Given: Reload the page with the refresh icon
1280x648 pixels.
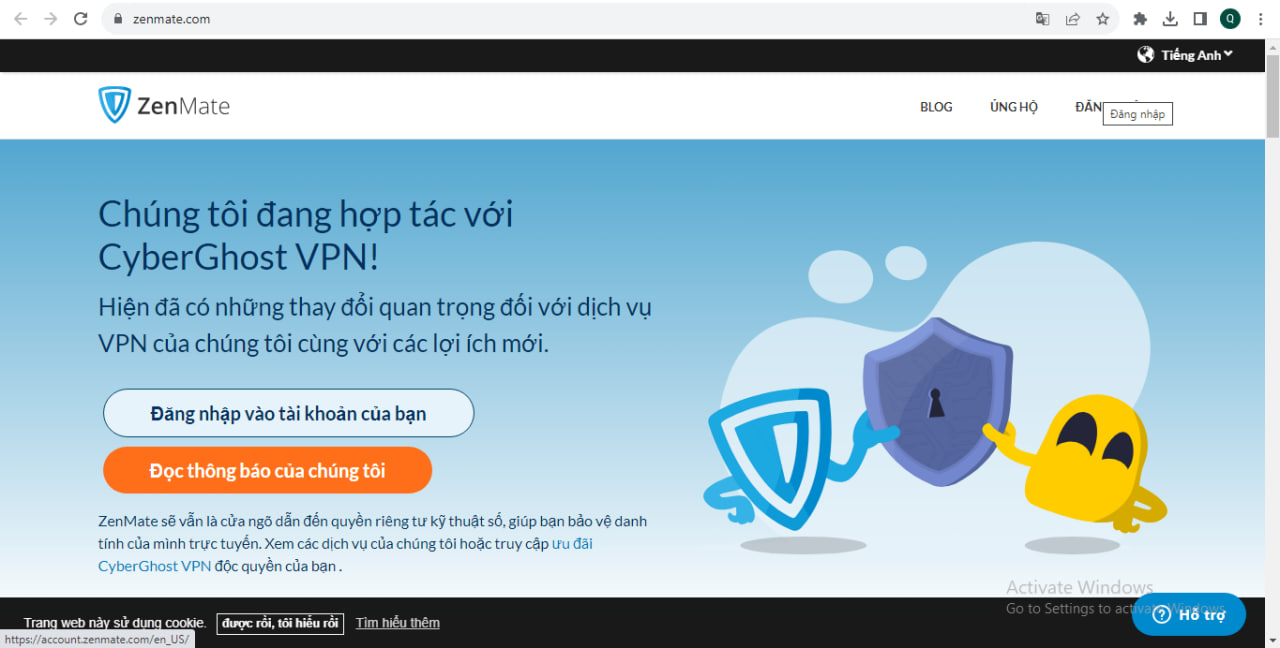Looking at the screenshot, I should coord(81,19).
